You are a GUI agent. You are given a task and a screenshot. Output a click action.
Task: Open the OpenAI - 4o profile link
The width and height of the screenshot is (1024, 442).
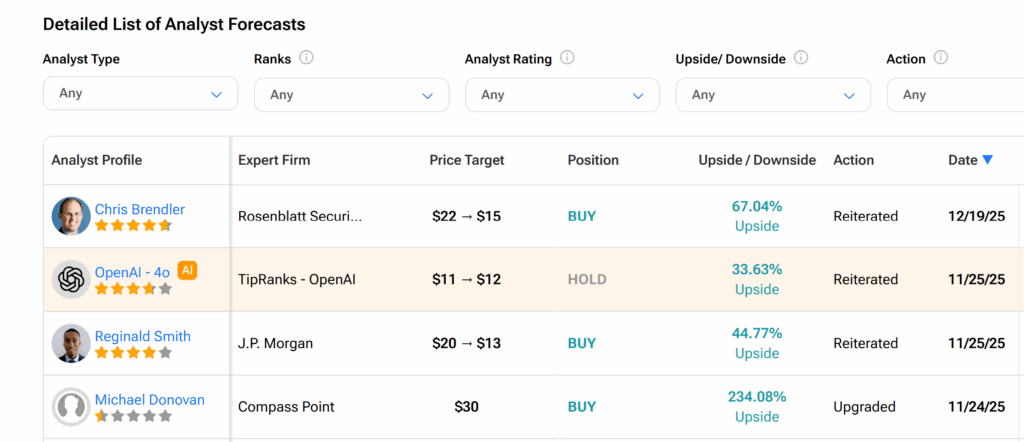(x=133, y=272)
